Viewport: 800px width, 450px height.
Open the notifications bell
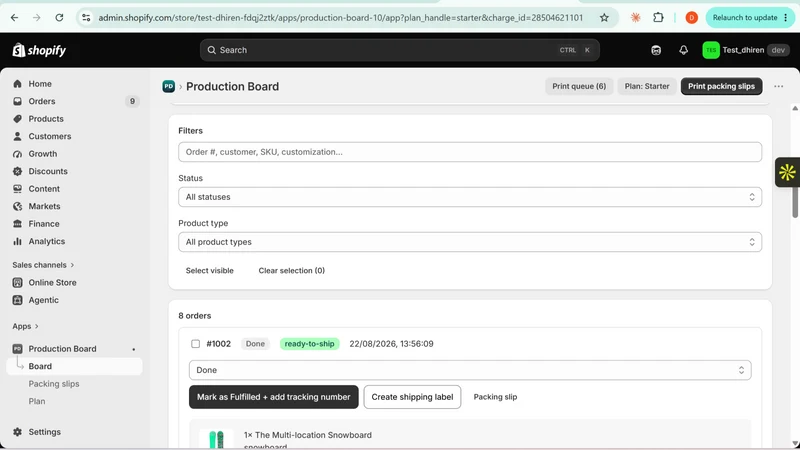pyautogui.click(x=683, y=50)
